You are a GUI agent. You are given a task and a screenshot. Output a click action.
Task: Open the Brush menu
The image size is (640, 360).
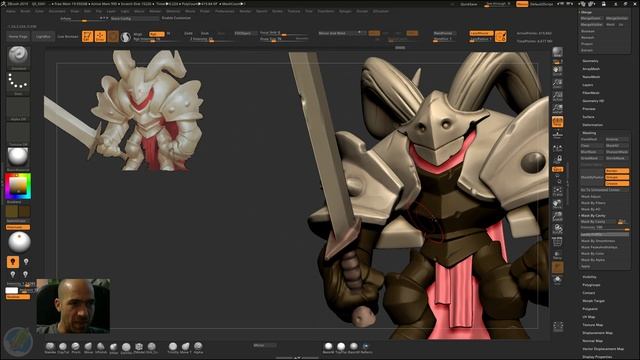click(25, 11)
